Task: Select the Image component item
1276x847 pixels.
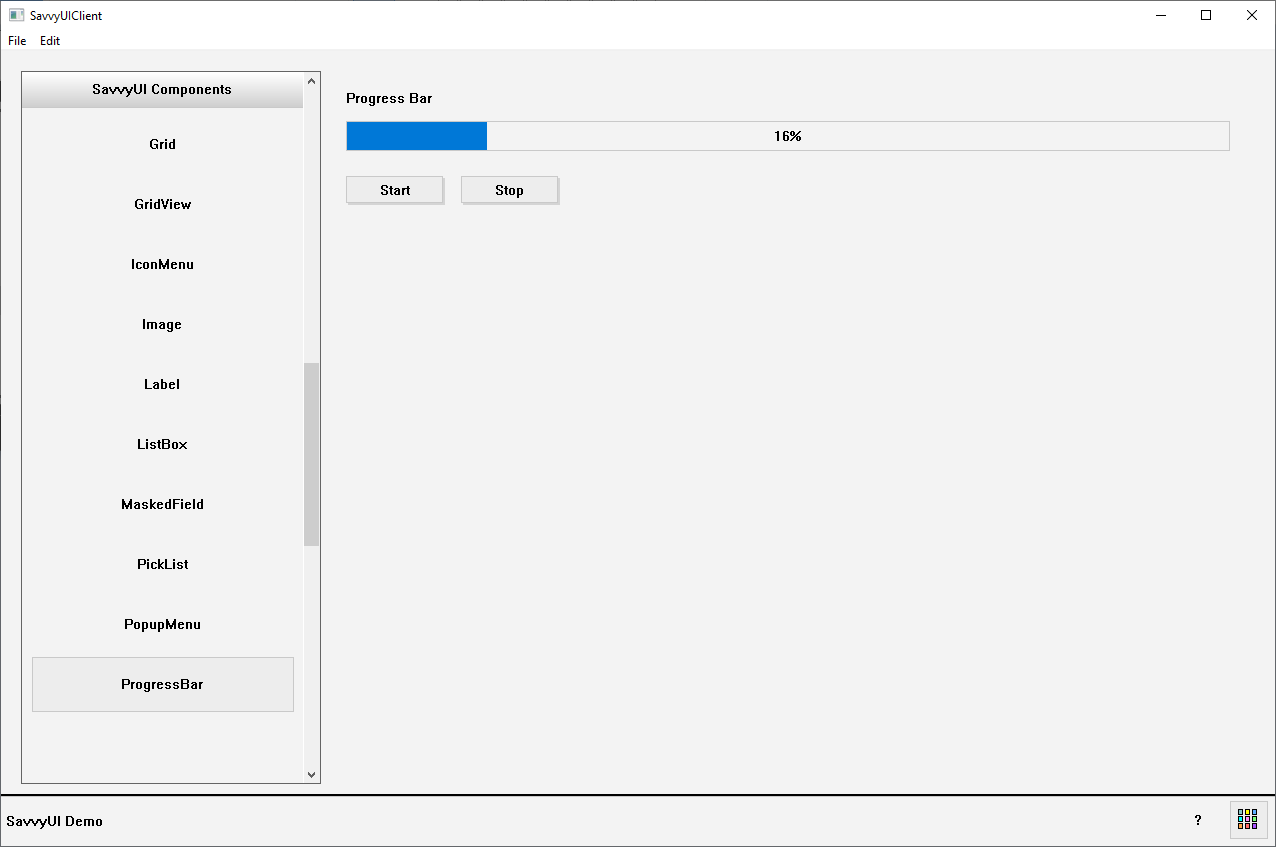Action: coord(162,324)
